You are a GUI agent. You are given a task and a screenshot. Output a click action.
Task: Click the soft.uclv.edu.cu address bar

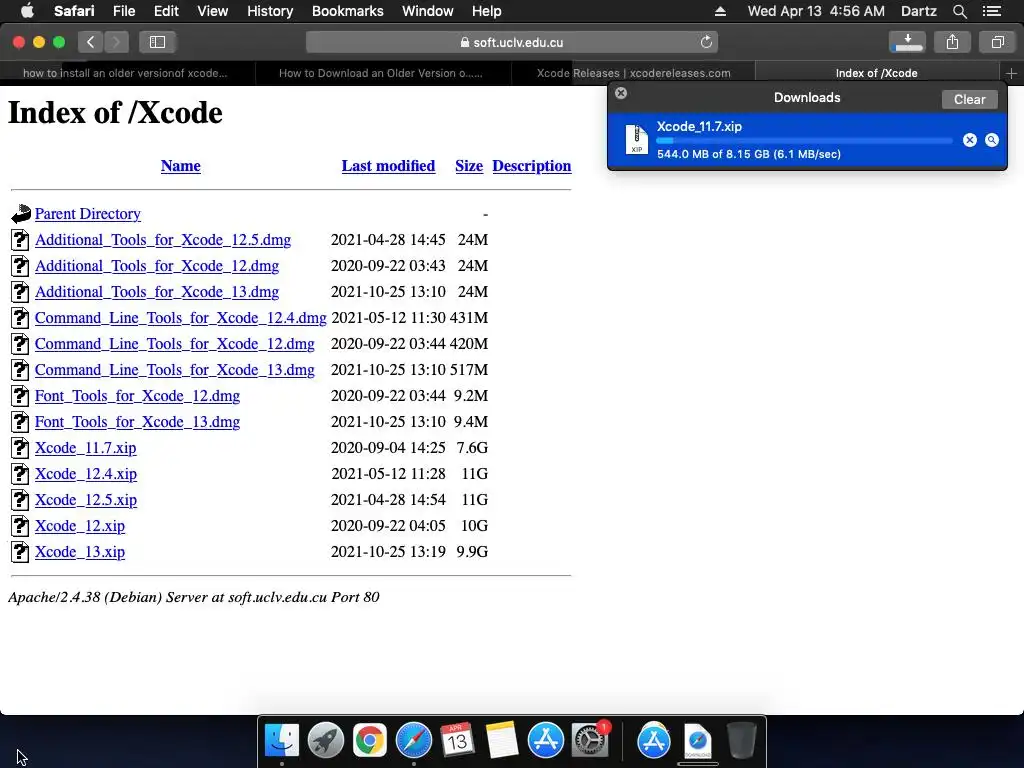click(x=512, y=42)
